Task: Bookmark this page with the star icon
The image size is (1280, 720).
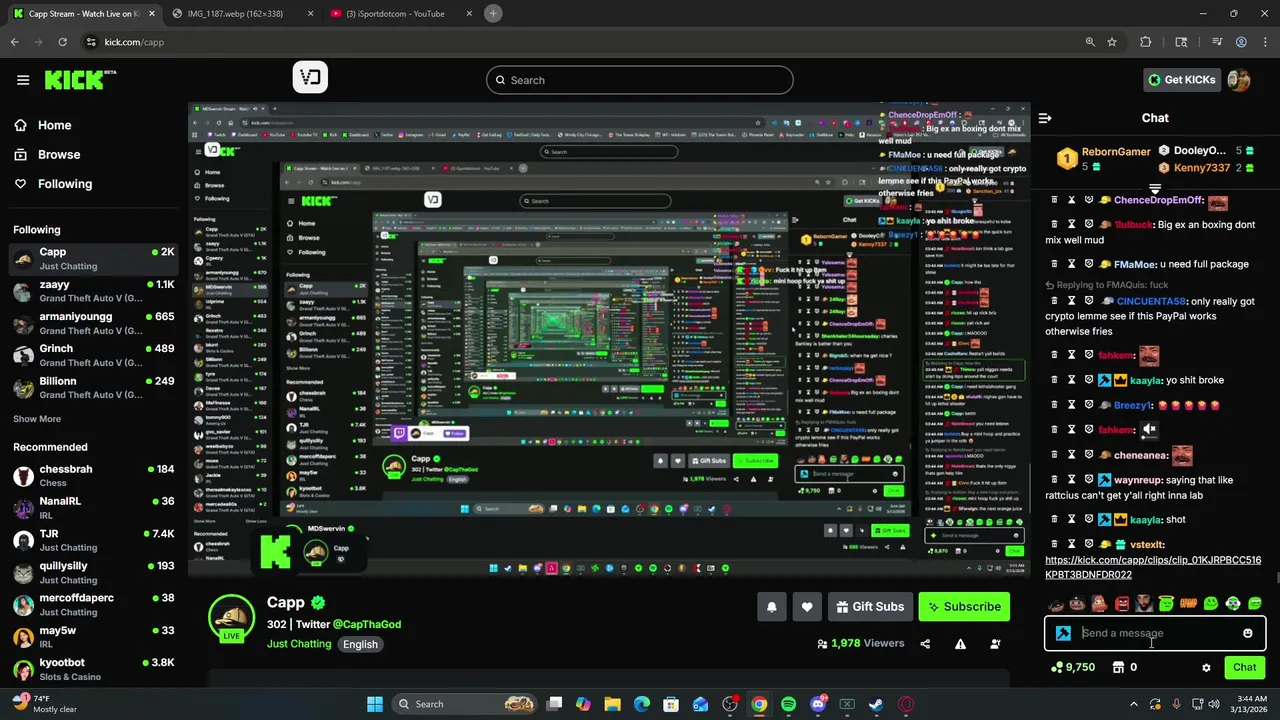Action: (1112, 42)
